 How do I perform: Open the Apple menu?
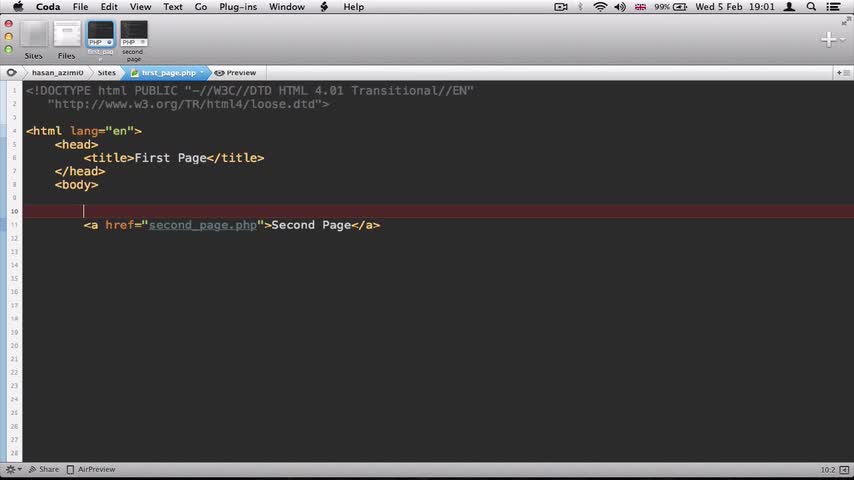point(18,7)
